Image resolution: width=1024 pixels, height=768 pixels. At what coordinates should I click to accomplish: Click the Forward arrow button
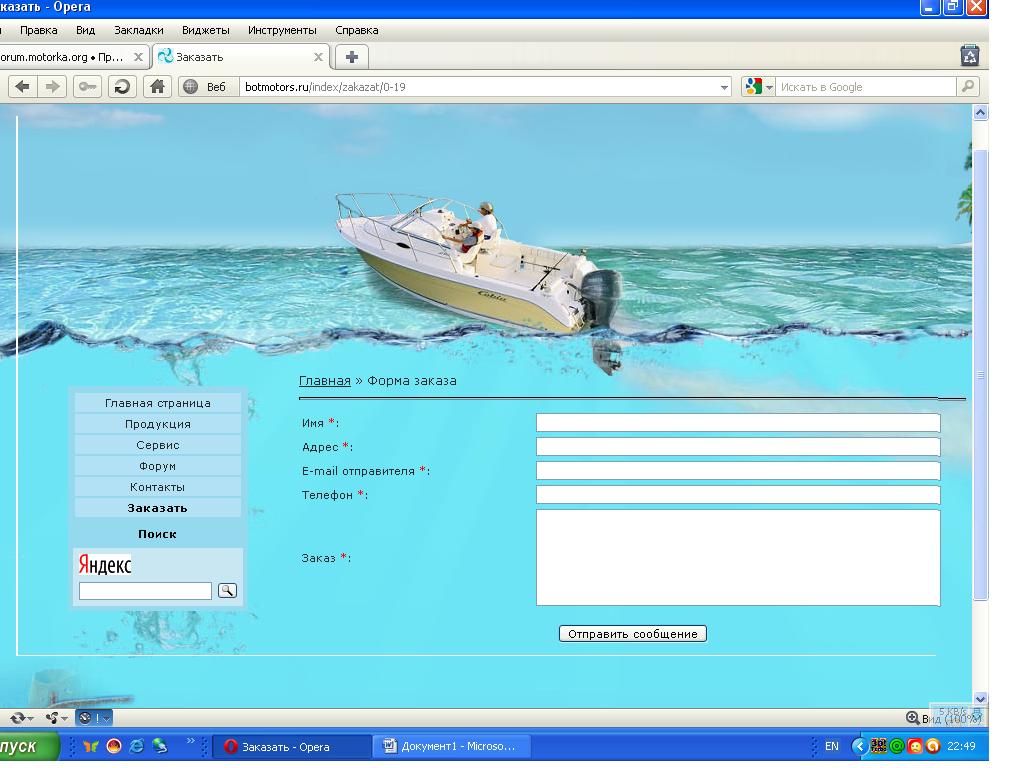[53, 87]
